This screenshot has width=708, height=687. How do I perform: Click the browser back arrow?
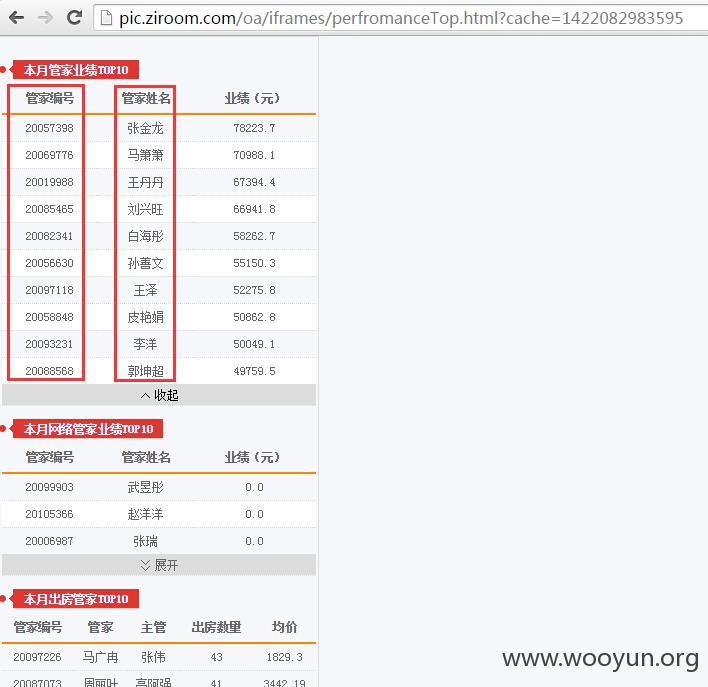pos(17,18)
